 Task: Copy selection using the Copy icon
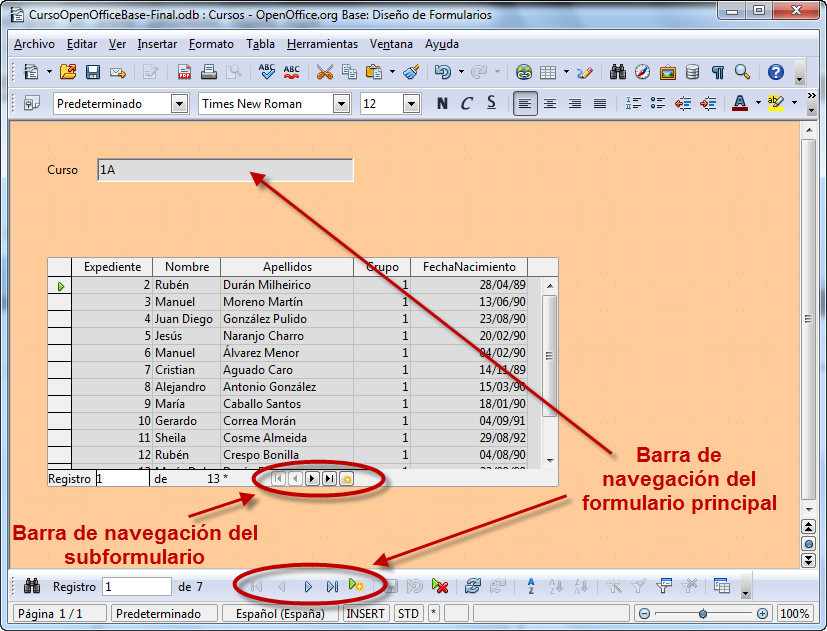(349, 72)
